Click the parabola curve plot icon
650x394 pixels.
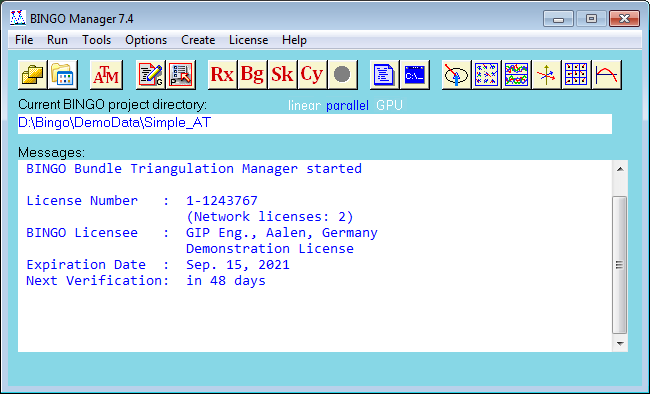click(x=606, y=75)
